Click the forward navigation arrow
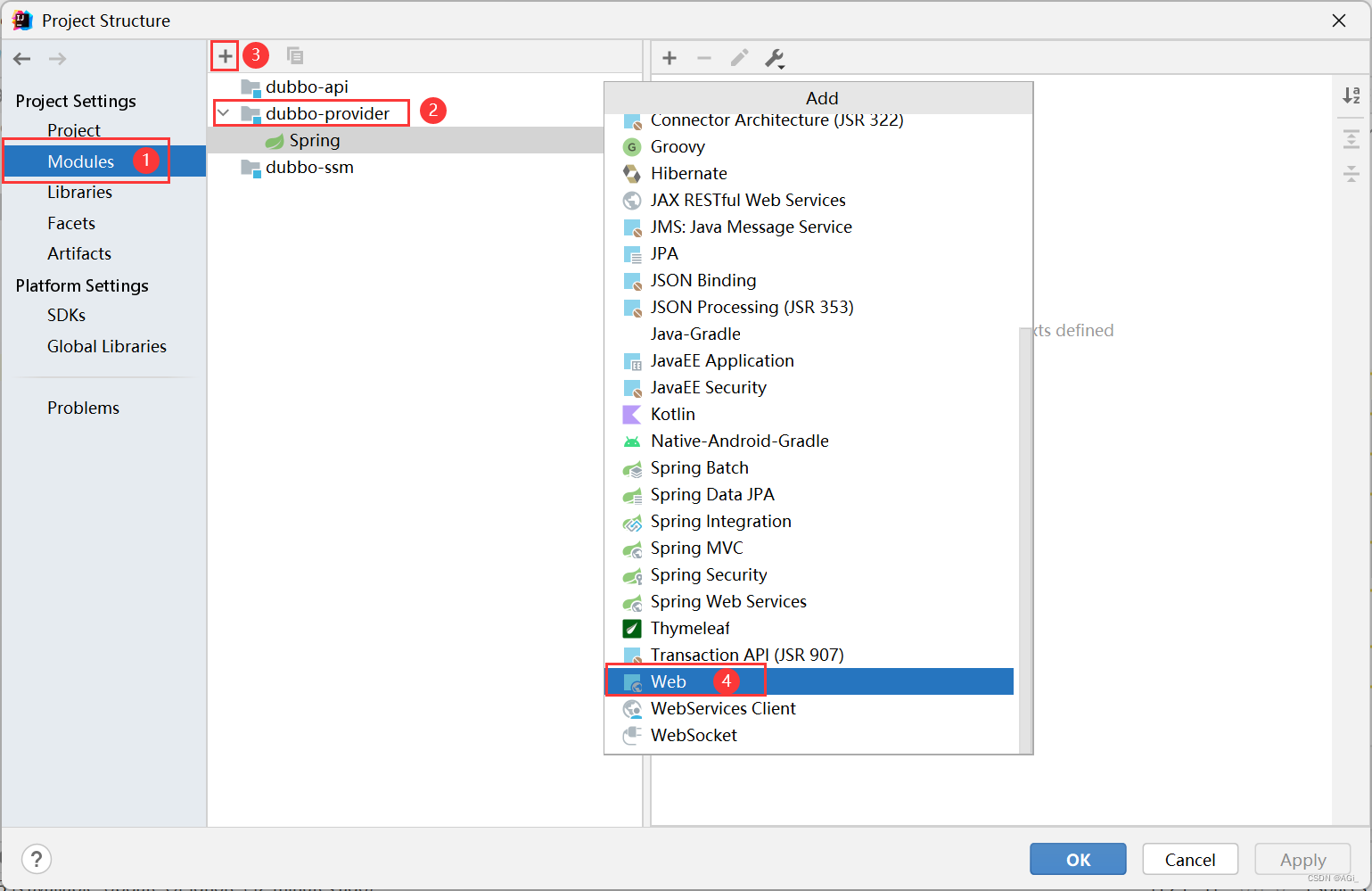The width and height of the screenshot is (1372, 891). pos(57,59)
